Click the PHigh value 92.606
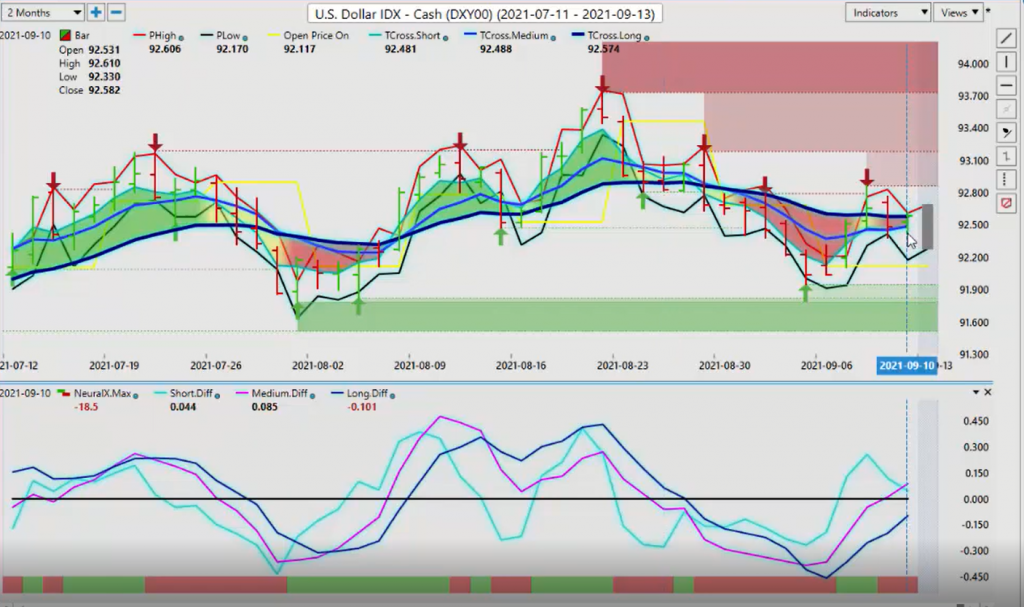 click(x=165, y=49)
